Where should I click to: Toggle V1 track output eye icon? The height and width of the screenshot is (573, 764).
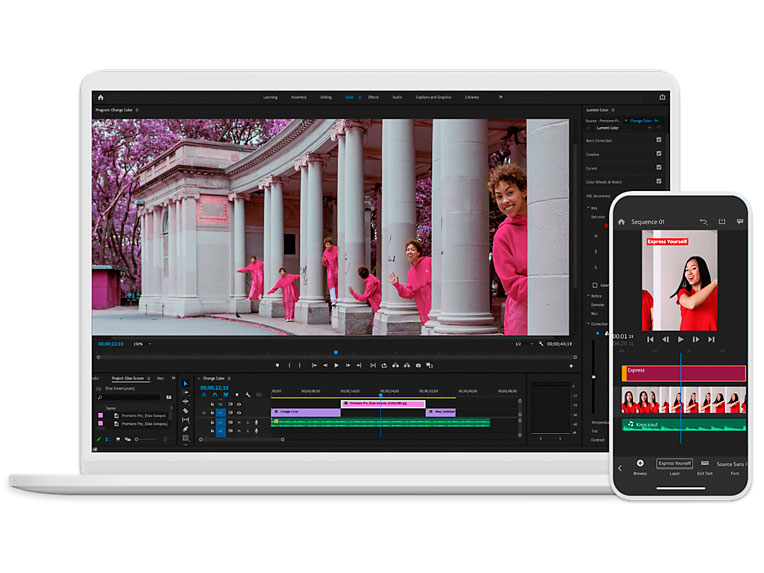coord(239,413)
